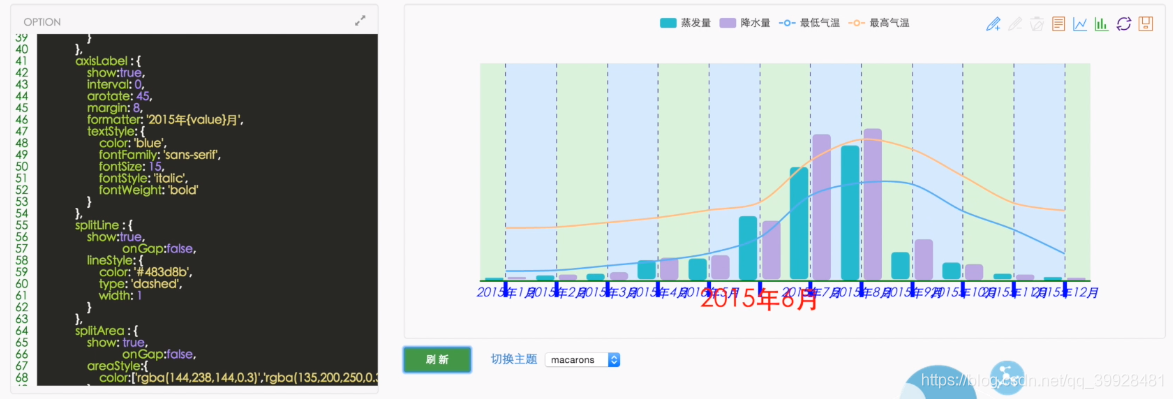The image size is (1173, 399).
Task: Switch chart to line type icon
Action: pyautogui.click(x=1079, y=24)
